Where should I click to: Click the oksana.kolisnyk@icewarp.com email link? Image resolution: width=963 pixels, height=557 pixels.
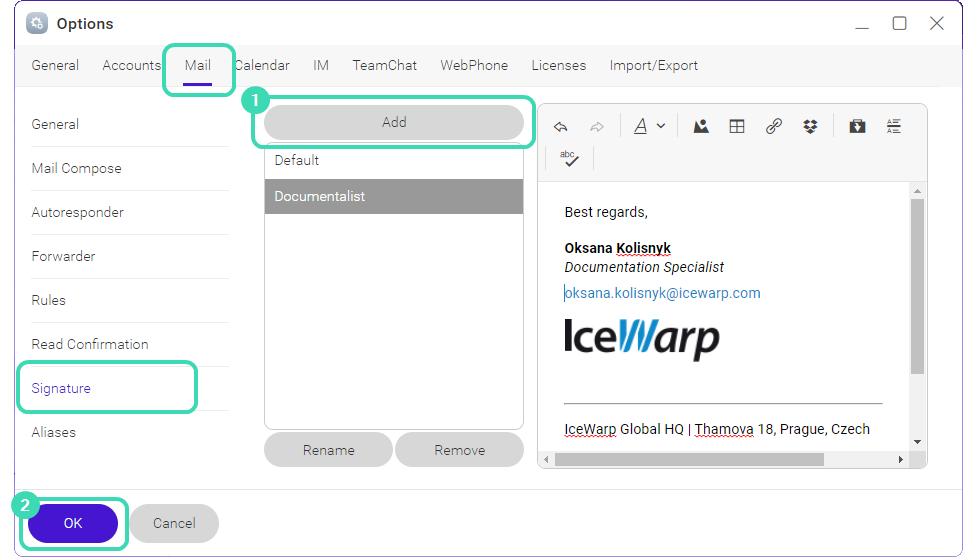[x=663, y=293]
